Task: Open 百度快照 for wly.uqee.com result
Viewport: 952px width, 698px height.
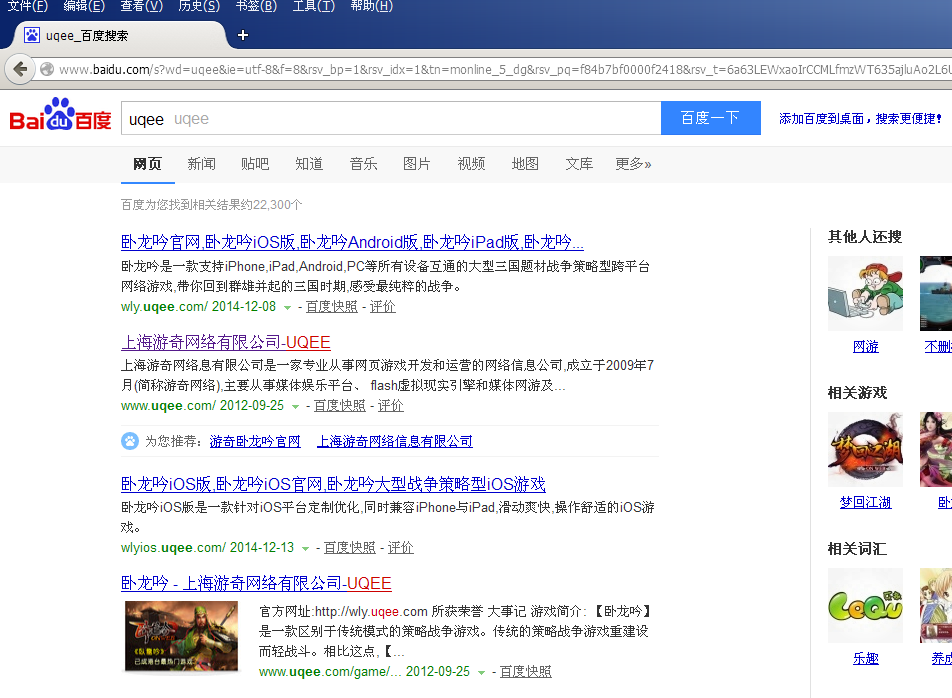Action: [x=332, y=307]
